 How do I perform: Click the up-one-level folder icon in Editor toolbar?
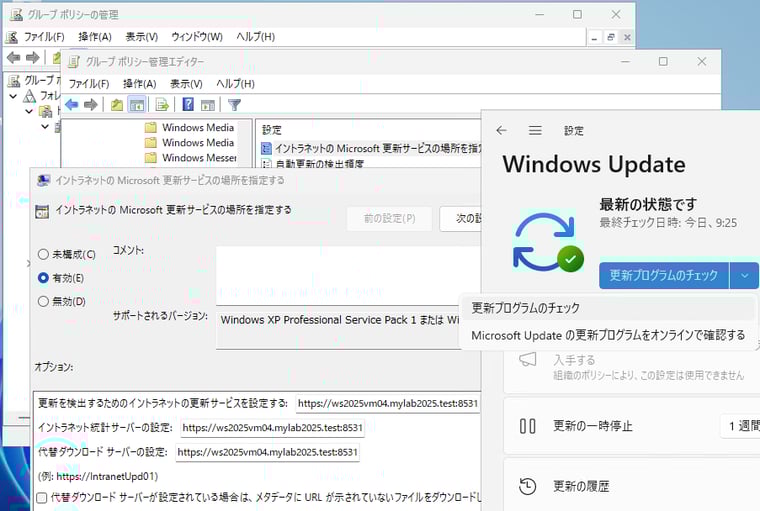pyautogui.click(x=117, y=104)
